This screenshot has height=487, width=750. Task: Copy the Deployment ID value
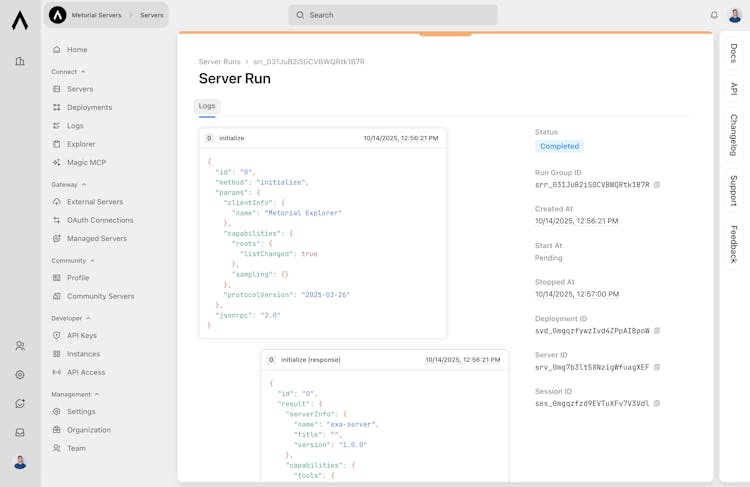[x=657, y=331]
